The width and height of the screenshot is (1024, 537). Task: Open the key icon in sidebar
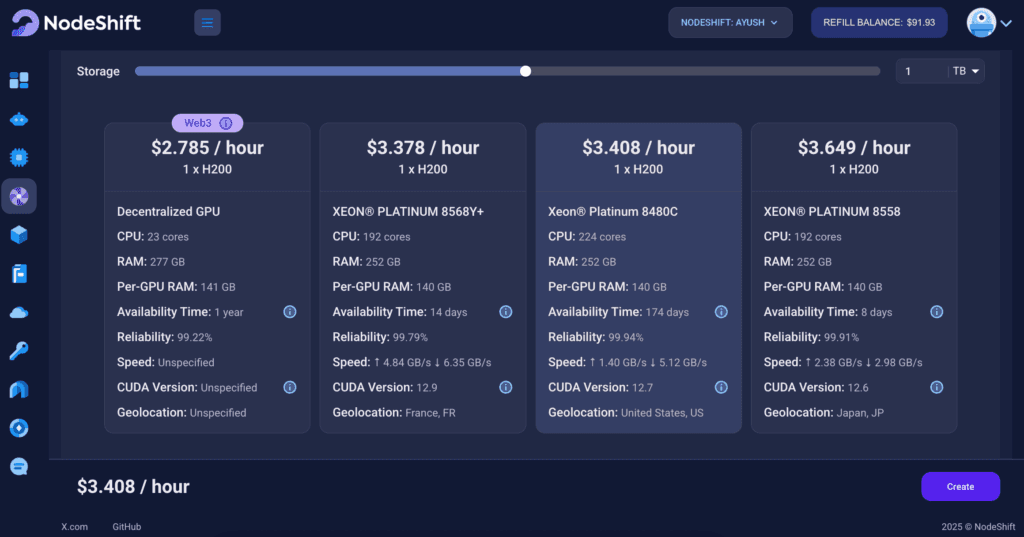19,350
